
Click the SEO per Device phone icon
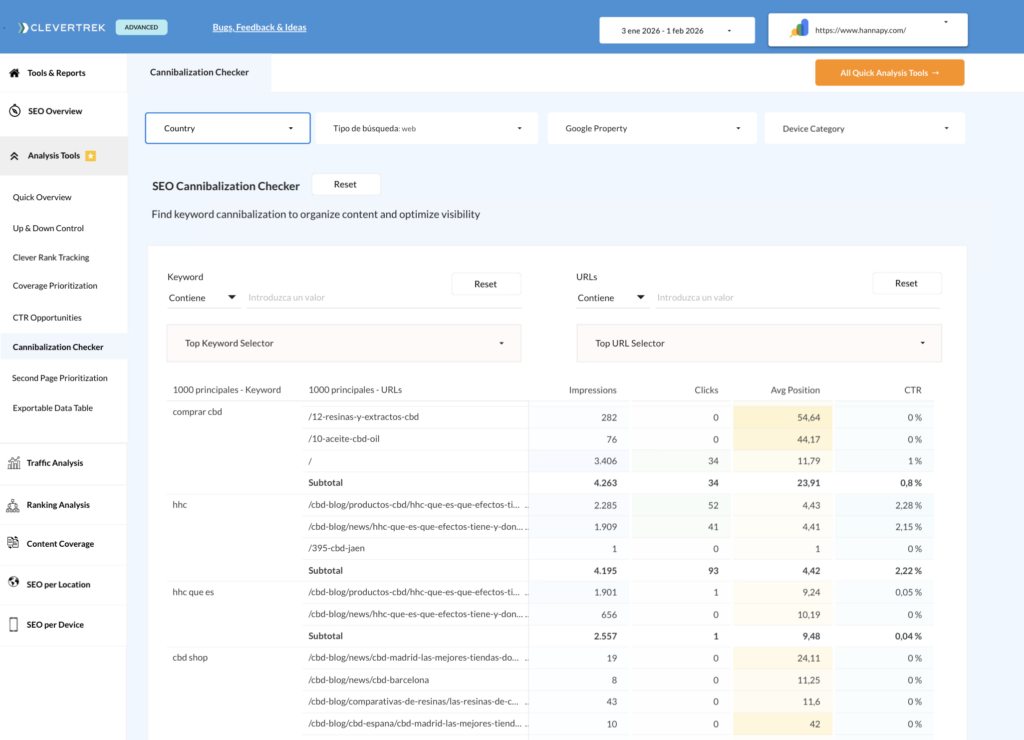click(14, 625)
